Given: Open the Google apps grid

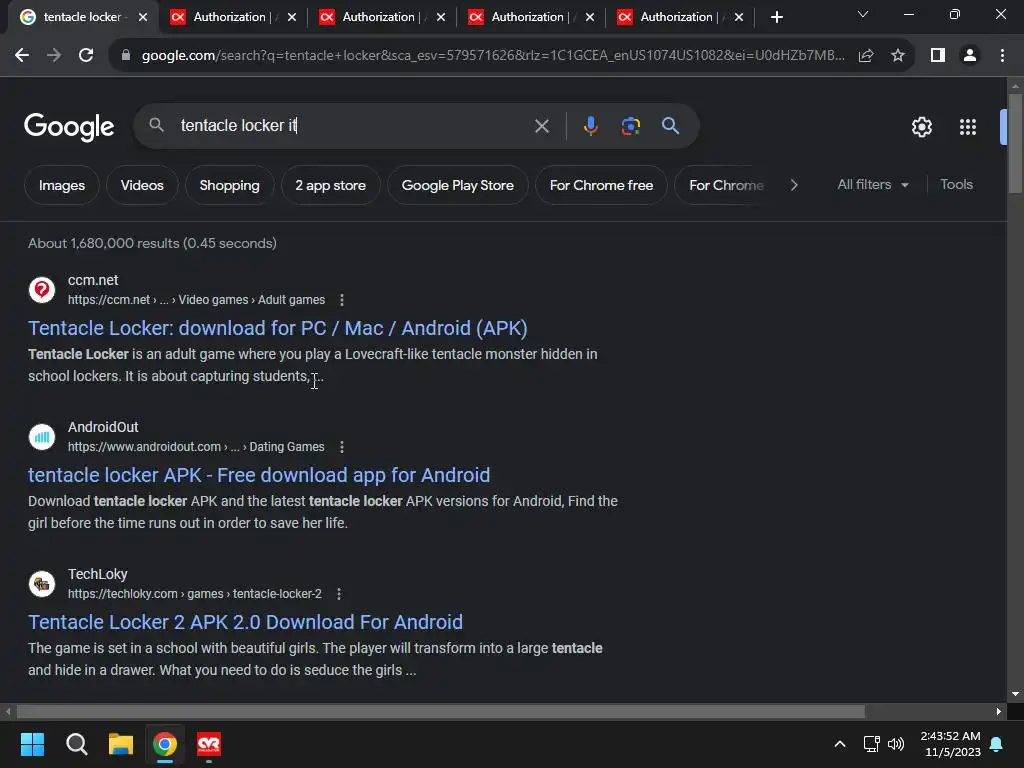Looking at the screenshot, I should pyautogui.click(x=967, y=127).
